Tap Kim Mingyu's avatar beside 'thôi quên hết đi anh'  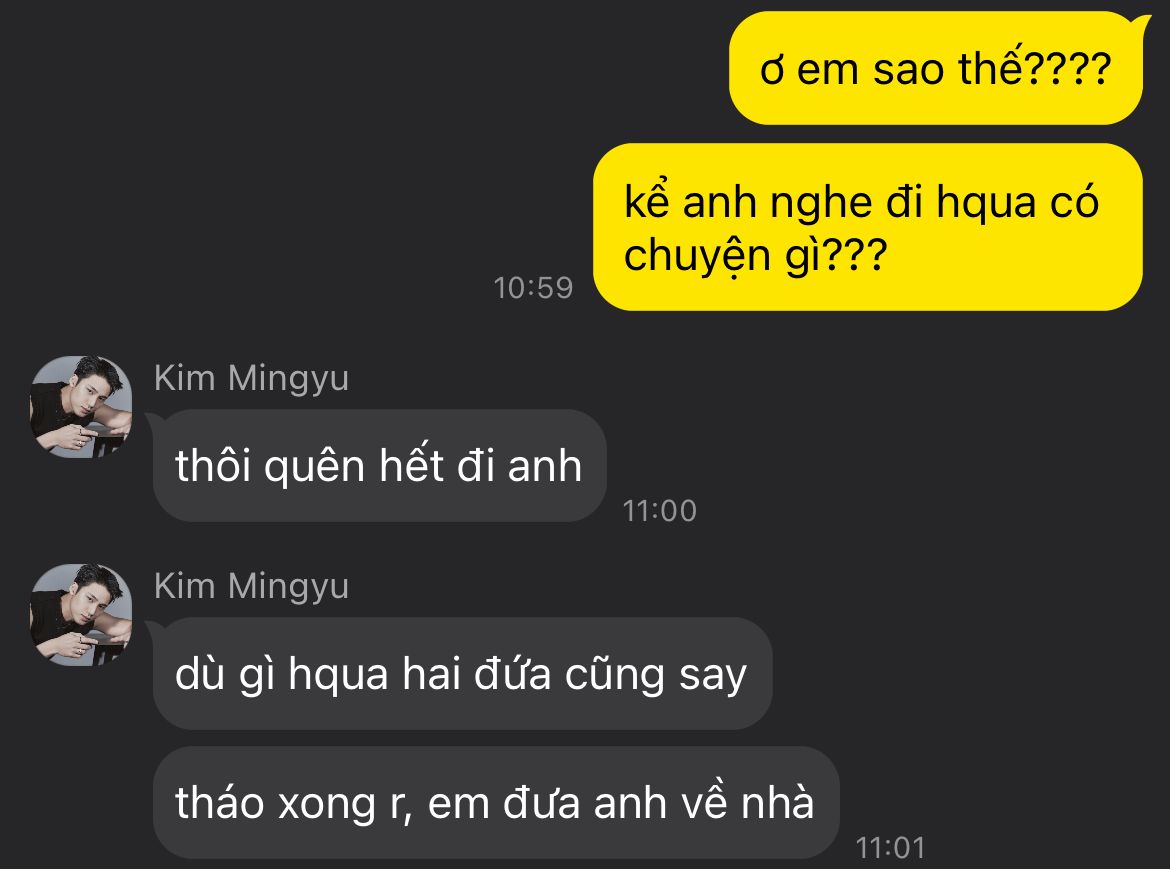click(x=81, y=407)
